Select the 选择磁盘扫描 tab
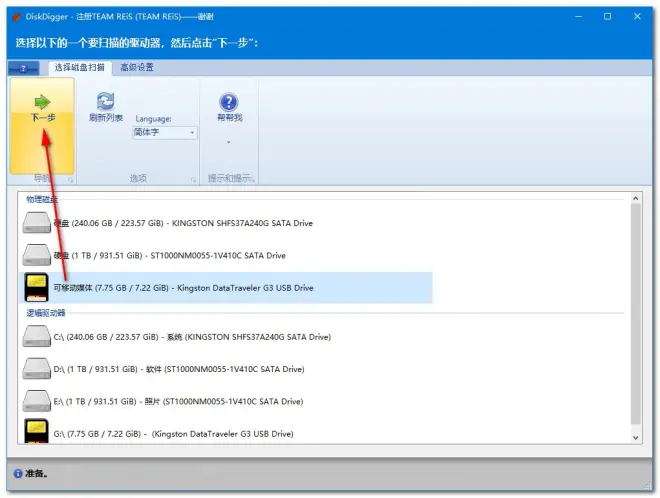This screenshot has width=660, height=498. (x=80, y=67)
